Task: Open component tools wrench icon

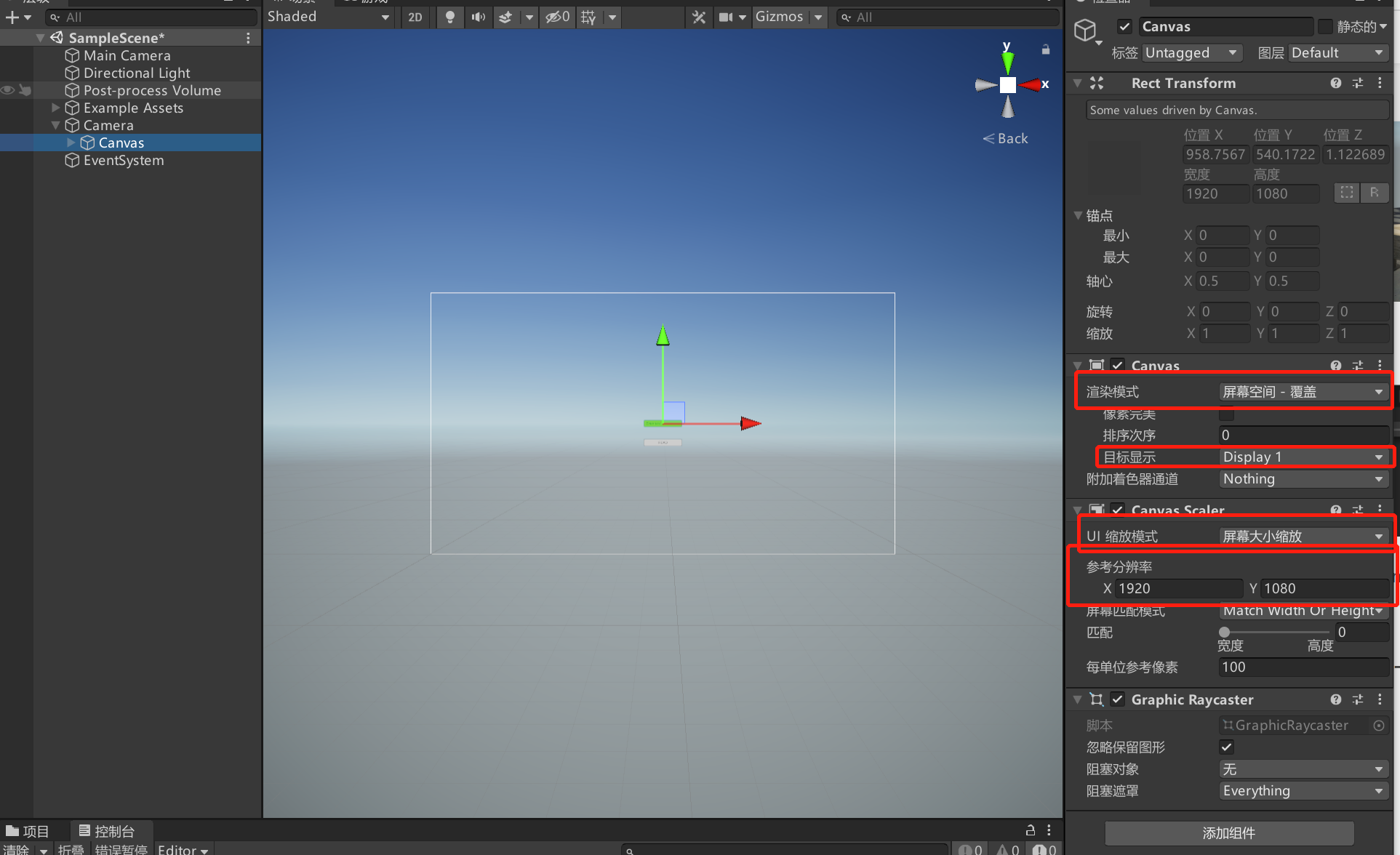Action: [x=699, y=17]
